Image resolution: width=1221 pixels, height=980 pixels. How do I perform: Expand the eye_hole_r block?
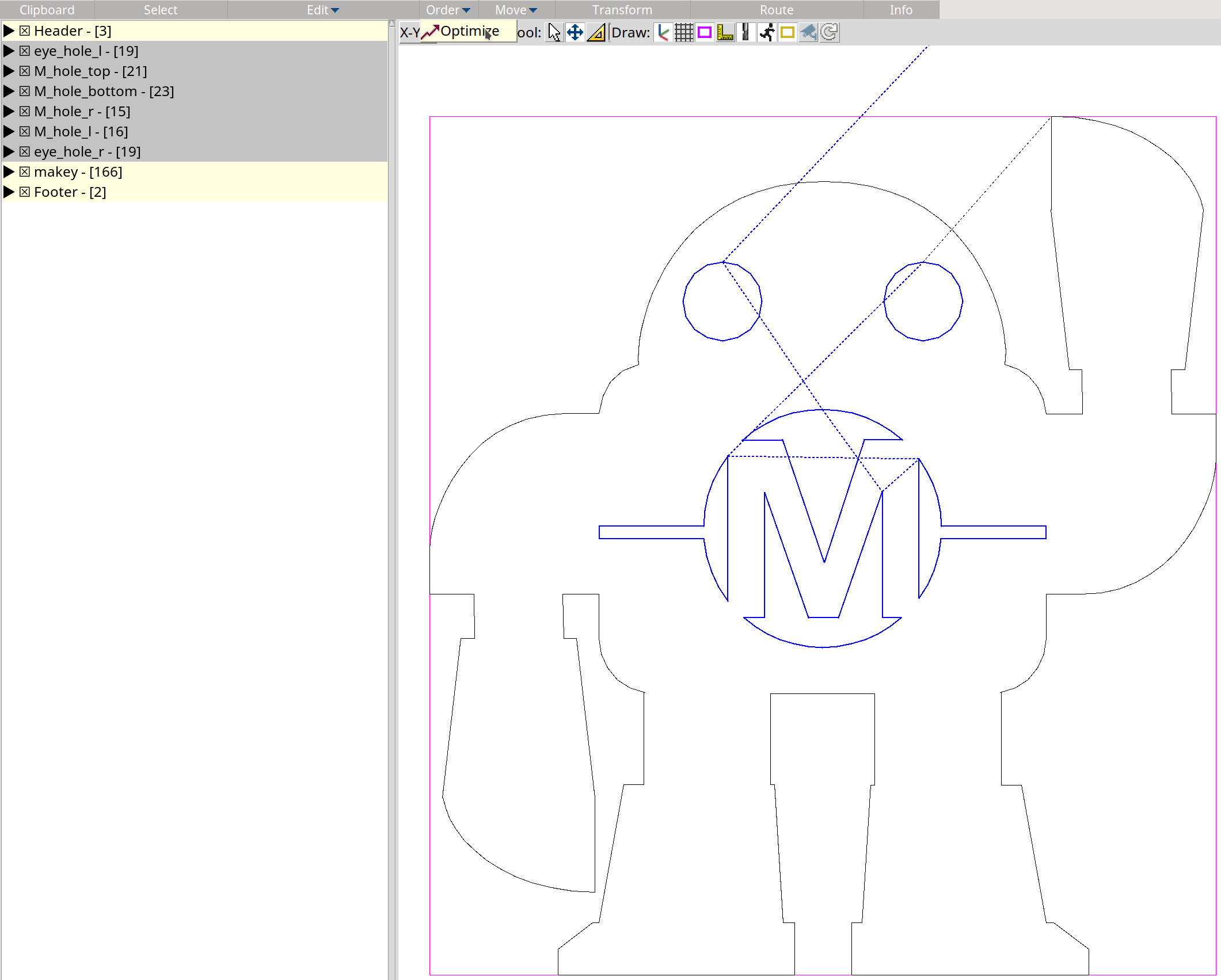9,152
